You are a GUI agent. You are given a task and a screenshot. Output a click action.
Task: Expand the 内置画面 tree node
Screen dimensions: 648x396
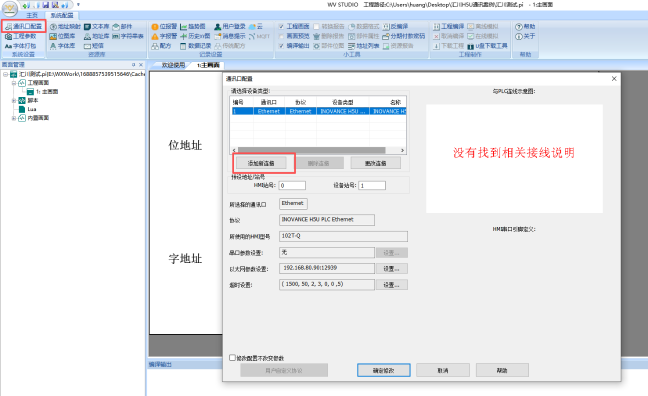point(14,118)
